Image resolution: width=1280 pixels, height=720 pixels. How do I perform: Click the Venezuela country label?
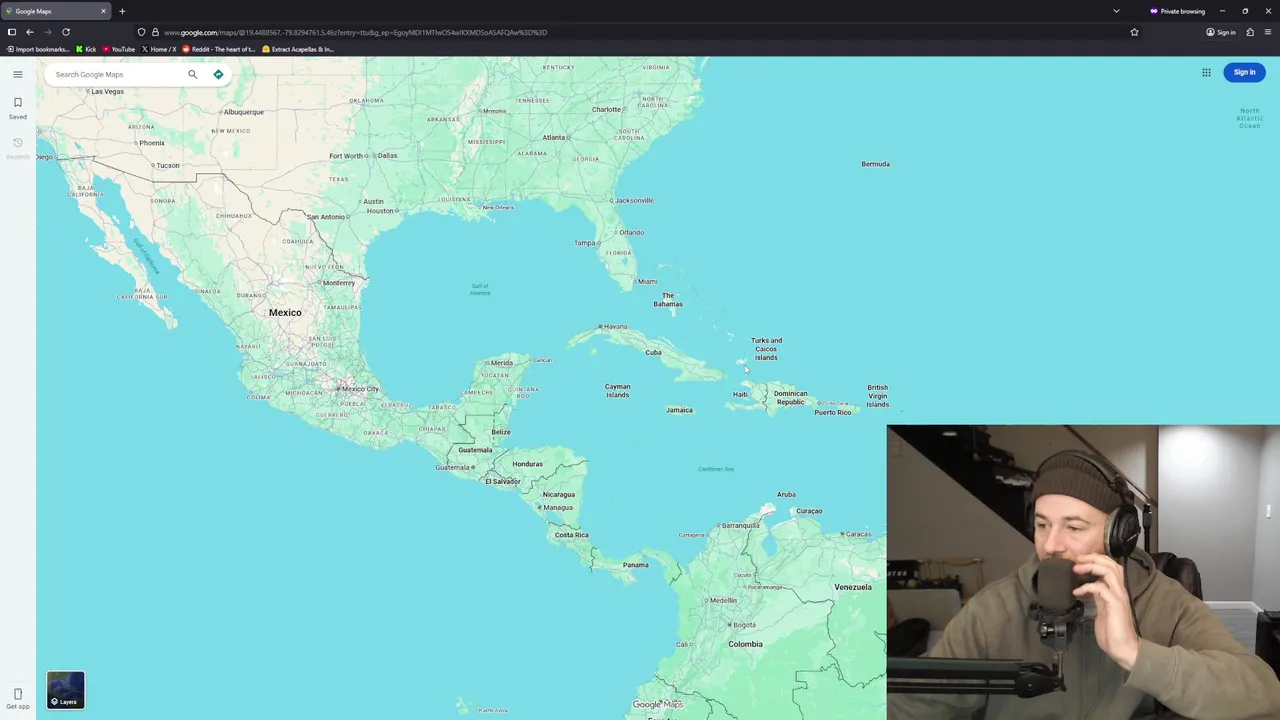tap(853, 587)
